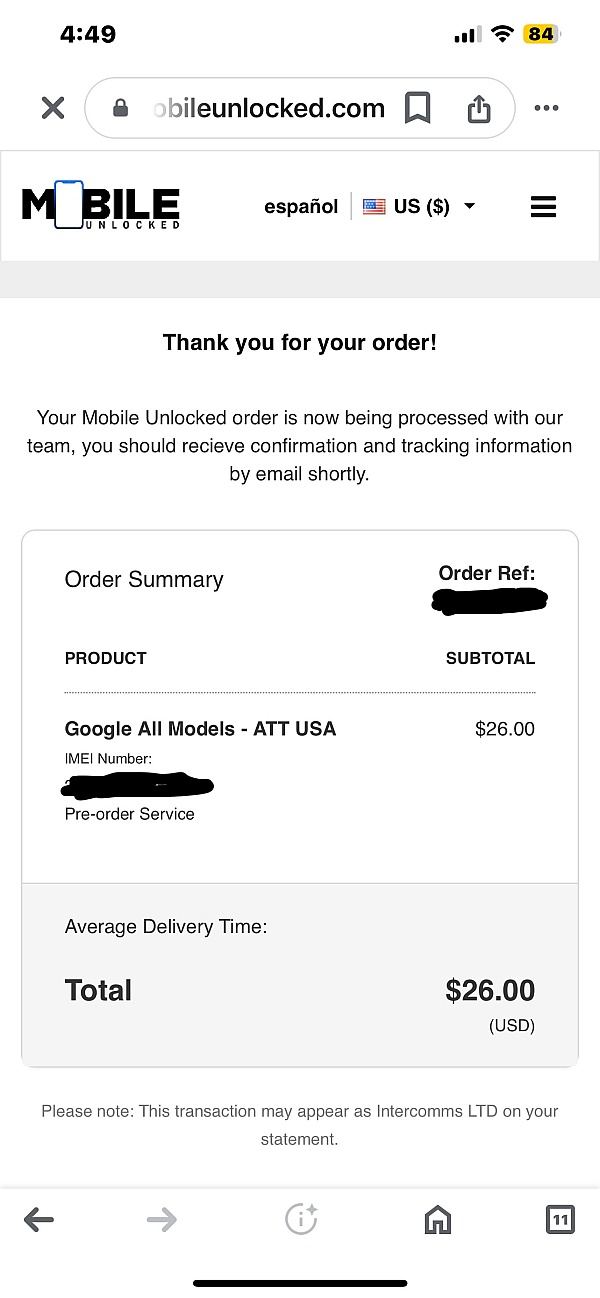Tap the Mobile Unlocked logo
The image size is (600, 1298).
[x=100, y=205]
